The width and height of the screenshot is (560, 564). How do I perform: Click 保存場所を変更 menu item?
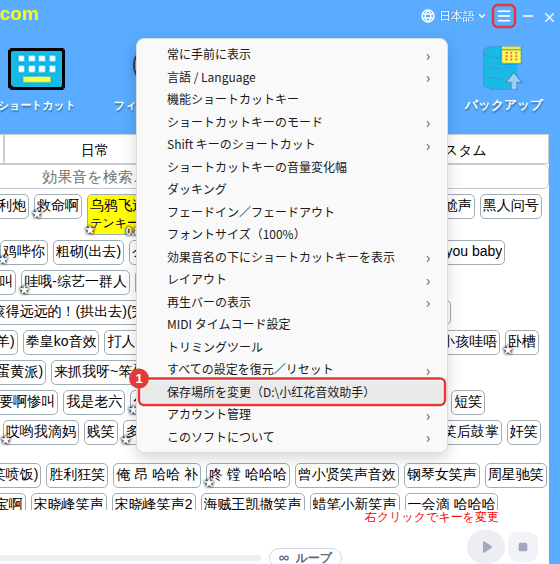click(x=292, y=392)
